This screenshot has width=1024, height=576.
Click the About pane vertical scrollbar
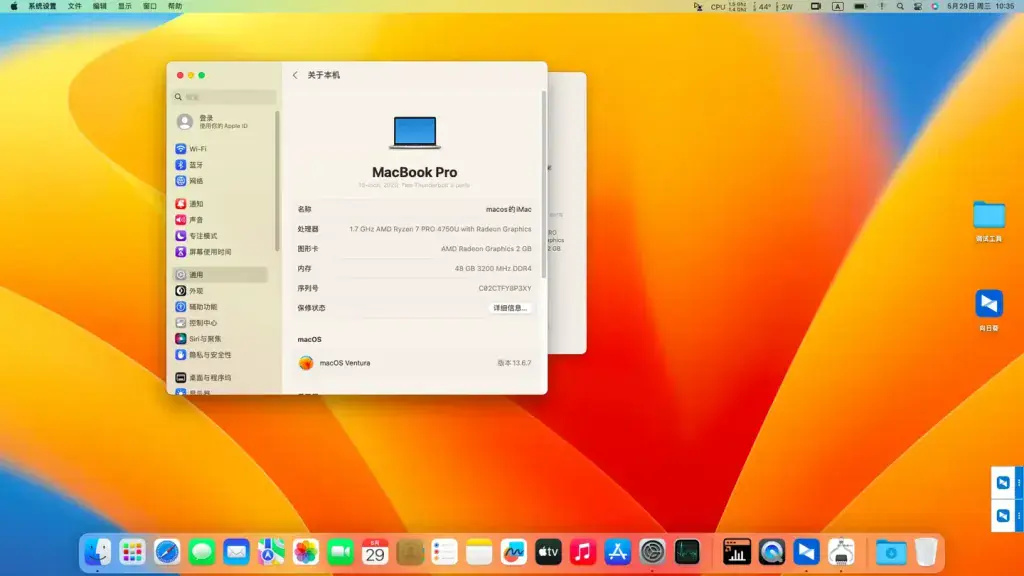543,184
